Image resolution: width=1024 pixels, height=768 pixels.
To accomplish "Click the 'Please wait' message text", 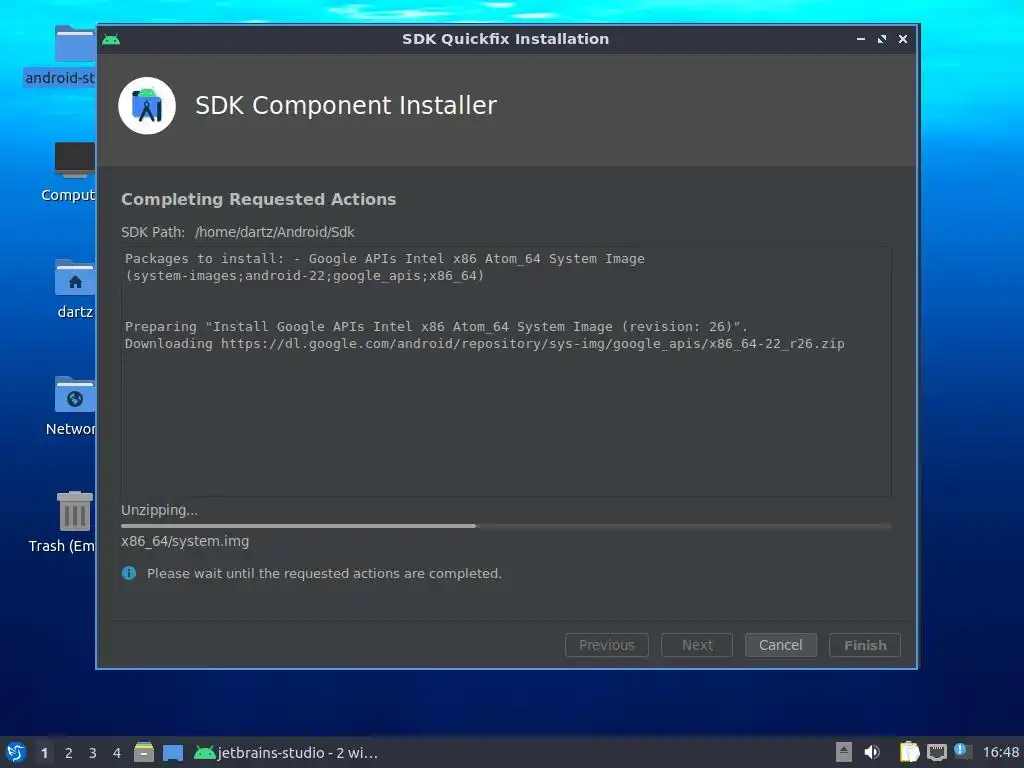I will point(324,573).
